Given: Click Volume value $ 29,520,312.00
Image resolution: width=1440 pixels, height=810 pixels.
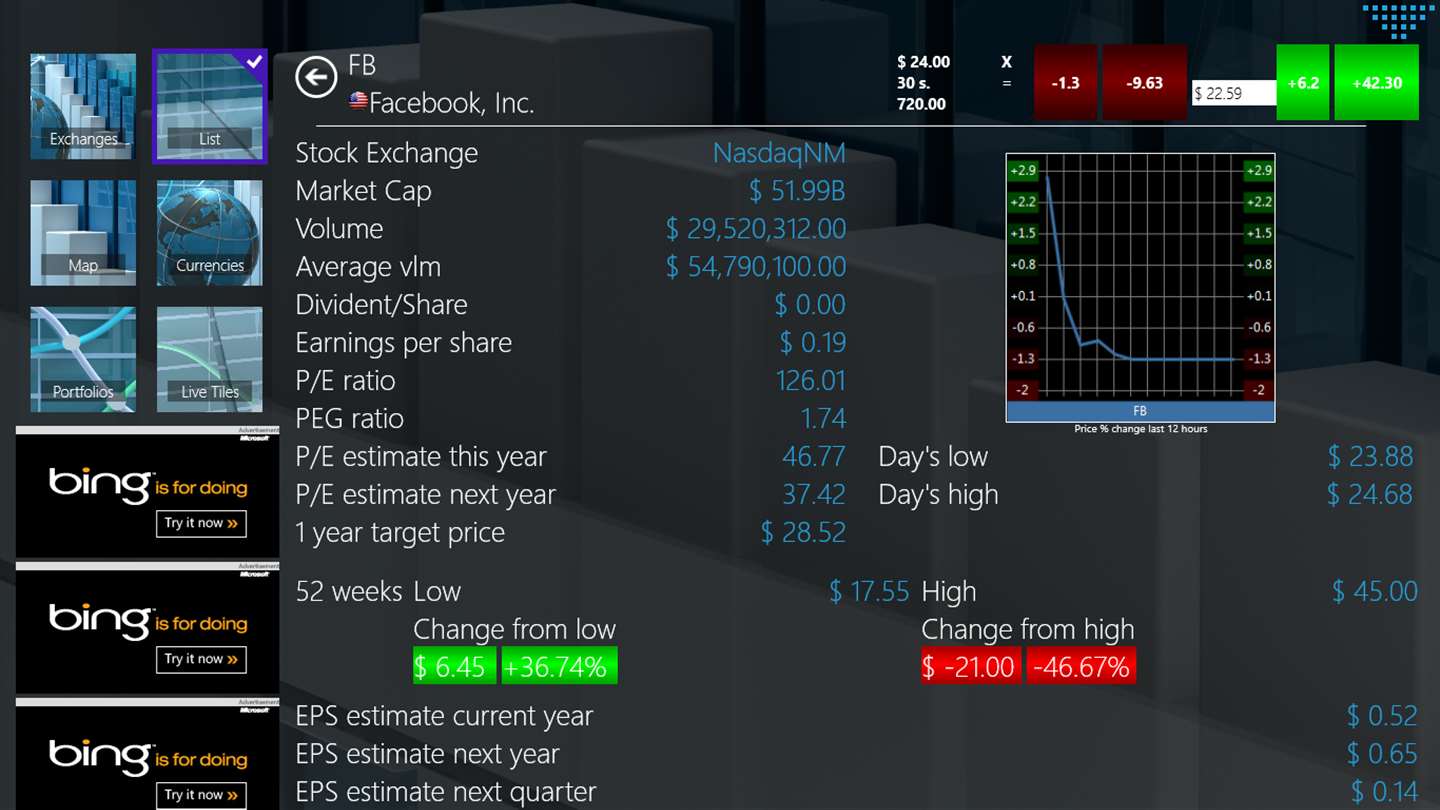Looking at the screenshot, I should pyautogui.click(x=756, y=229).
